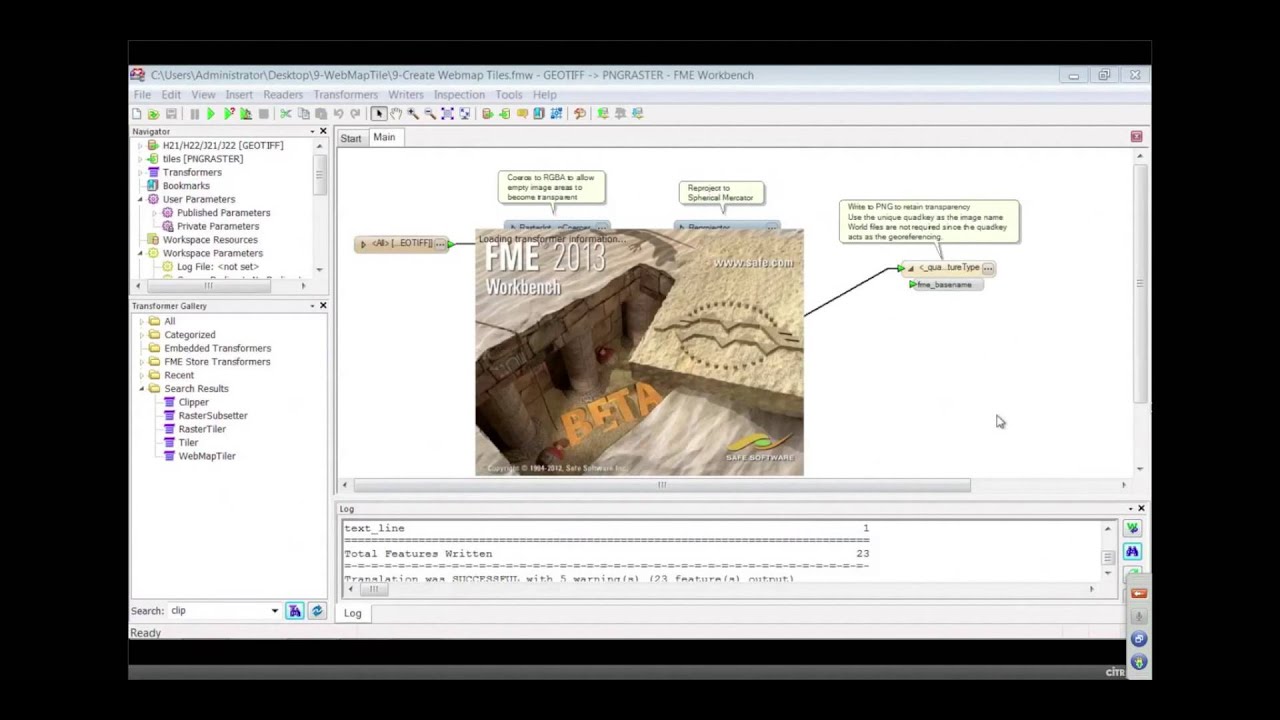Expand the H21/H22/J21/J22 [GEOTIFF] reader node

coord(140,146)
